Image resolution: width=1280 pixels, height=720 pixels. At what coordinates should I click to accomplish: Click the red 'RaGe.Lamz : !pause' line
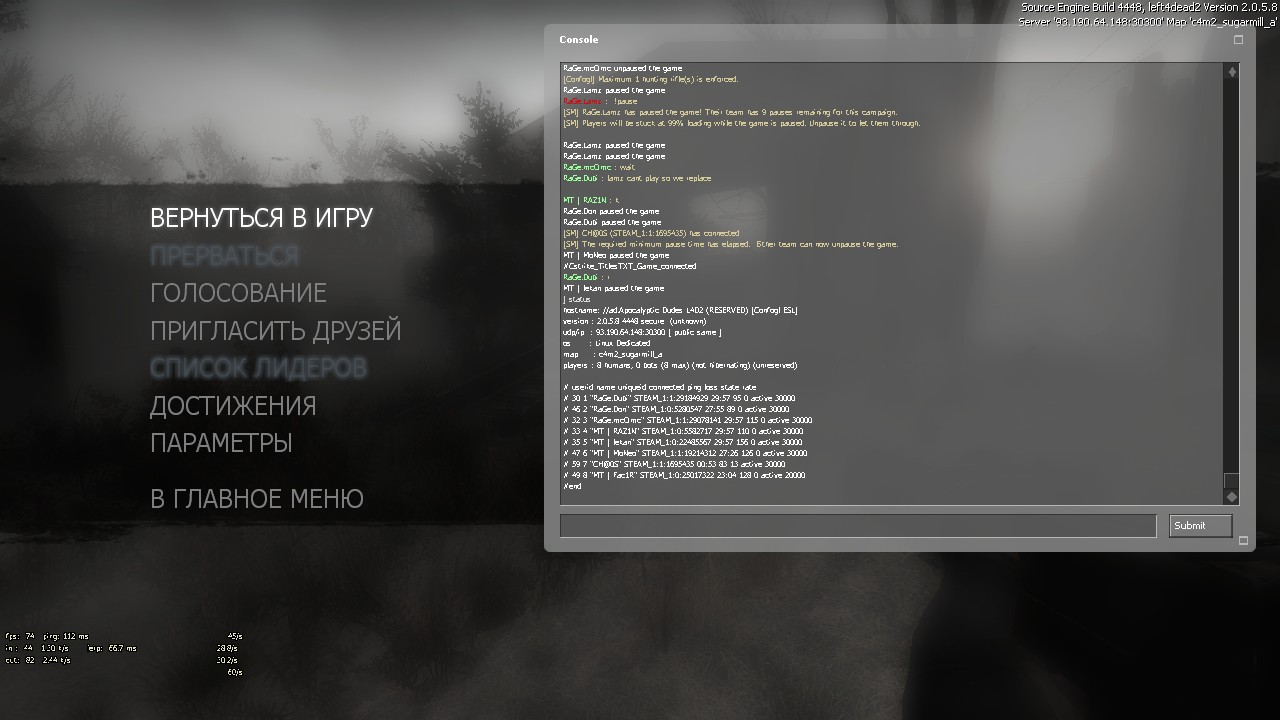600,101
